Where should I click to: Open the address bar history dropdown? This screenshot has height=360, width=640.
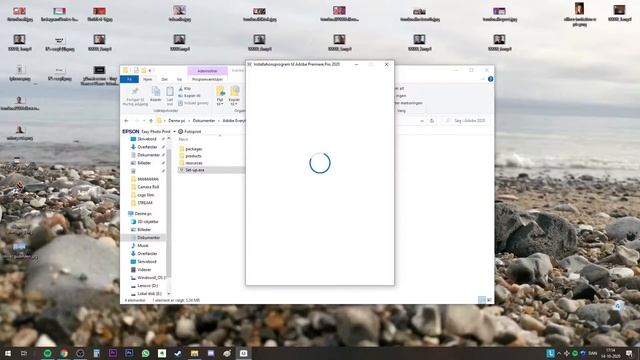point(422,121)
